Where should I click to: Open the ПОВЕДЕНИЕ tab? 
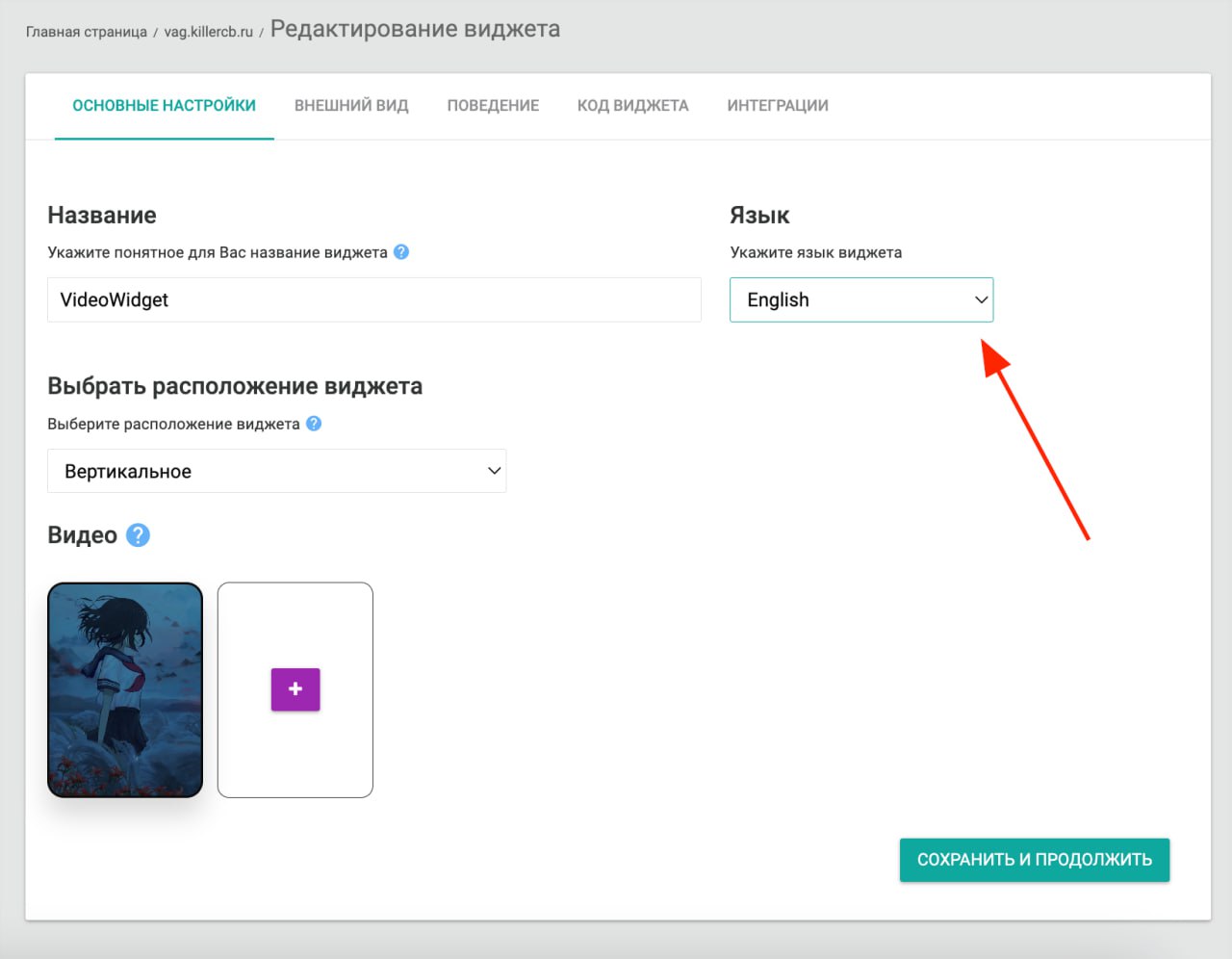tap(493, 106)
